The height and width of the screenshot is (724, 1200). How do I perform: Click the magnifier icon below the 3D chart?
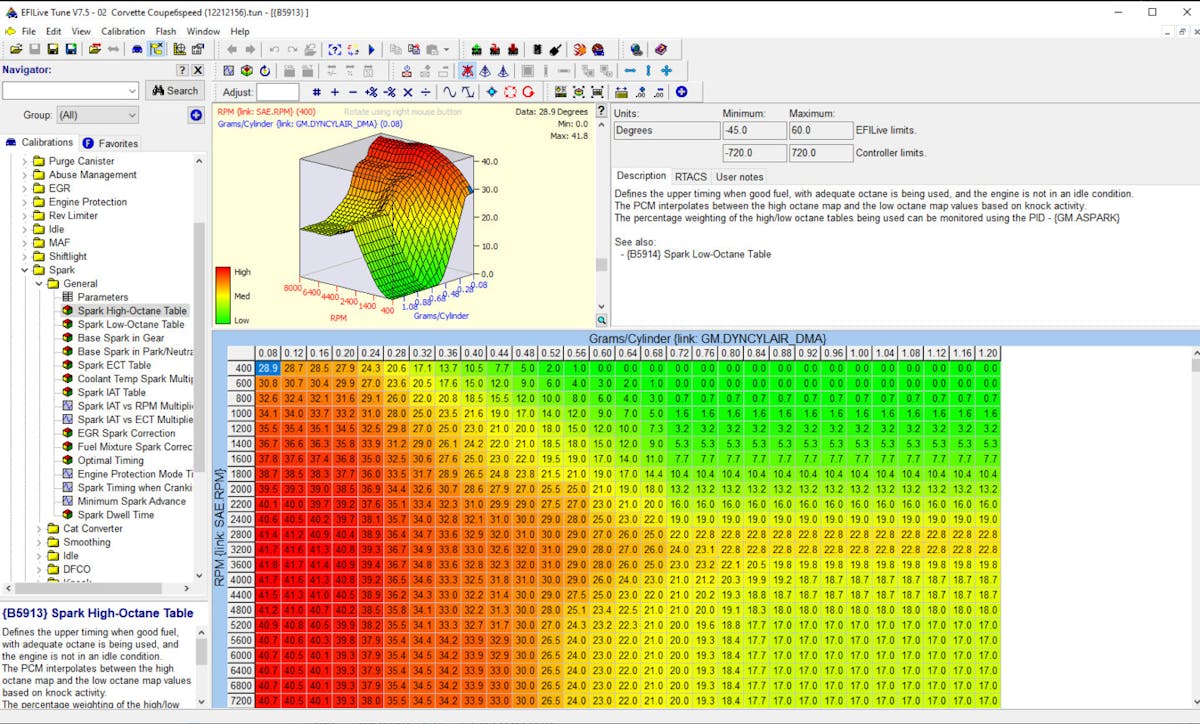click(602, 320)
